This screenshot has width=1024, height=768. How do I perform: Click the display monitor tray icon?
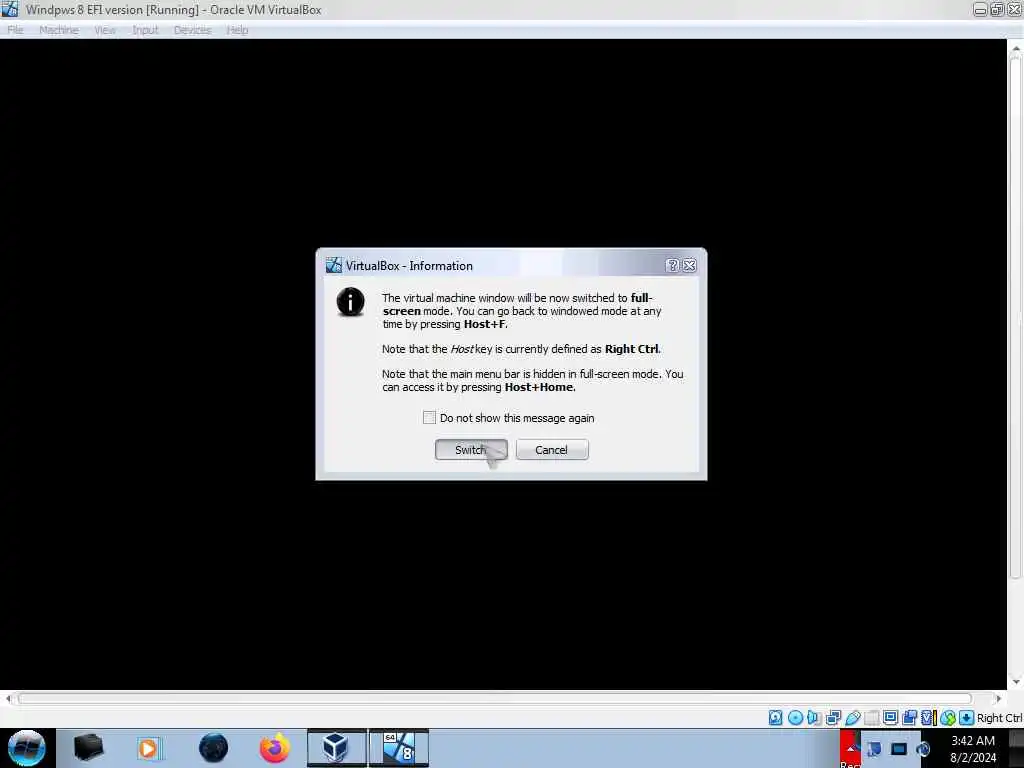point(899,749)
